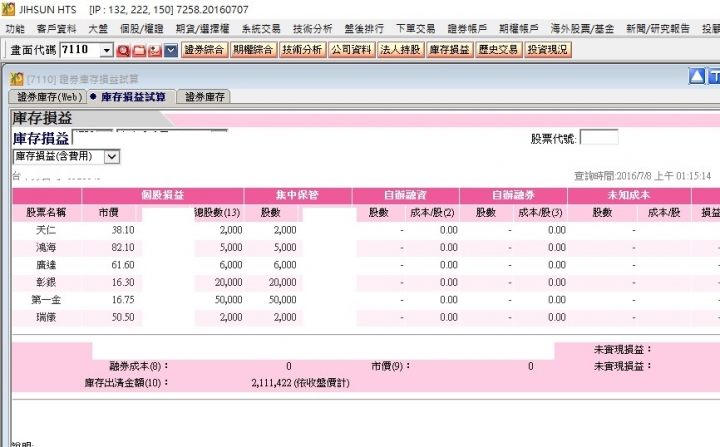Click the 法人持股 toolbar button
The height and width of the screenshot is (447, 720).
pyautogui.click(x=400, y=50)
